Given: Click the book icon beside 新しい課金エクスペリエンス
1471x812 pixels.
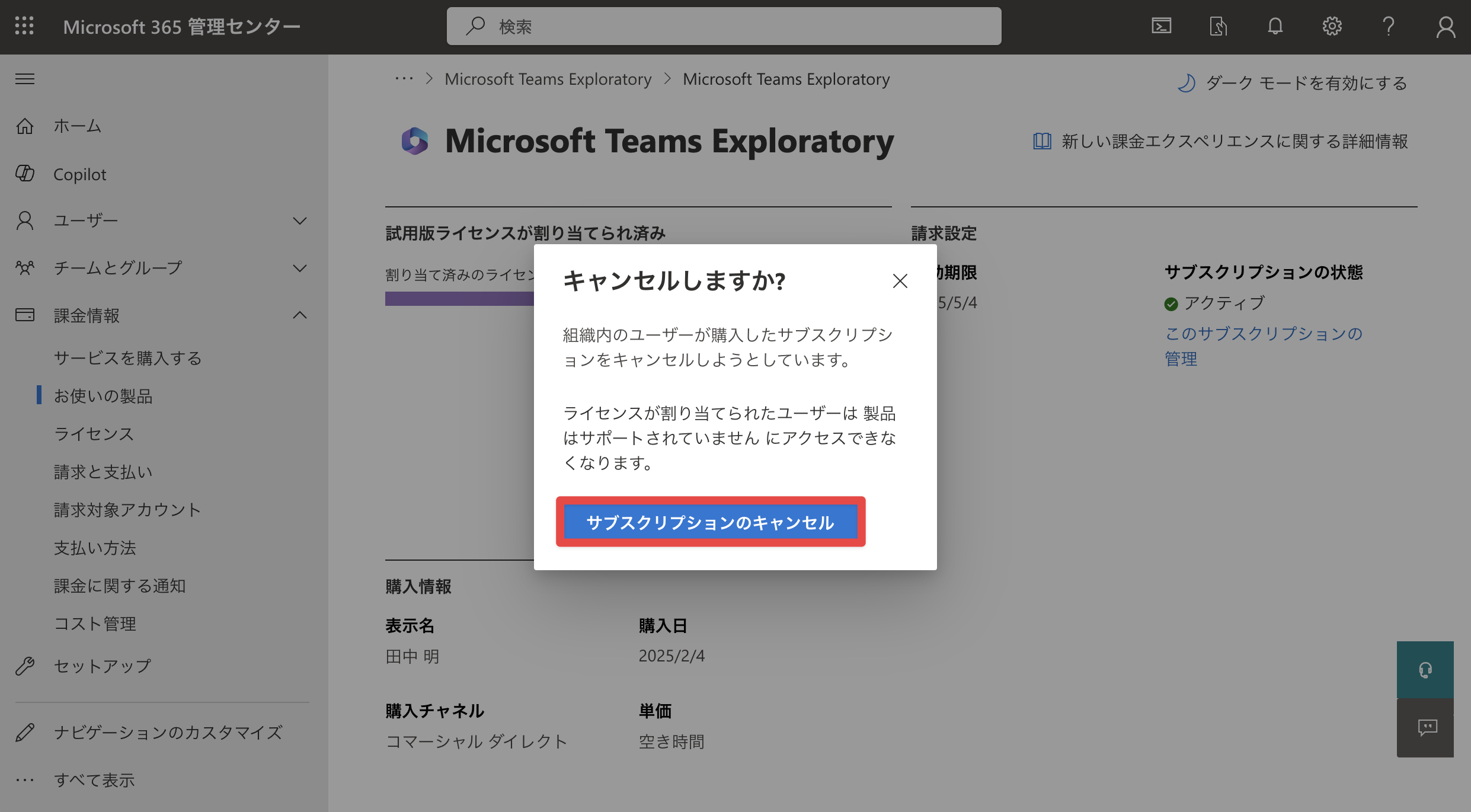Looking at the screenshot, I should pos(1042,141).
